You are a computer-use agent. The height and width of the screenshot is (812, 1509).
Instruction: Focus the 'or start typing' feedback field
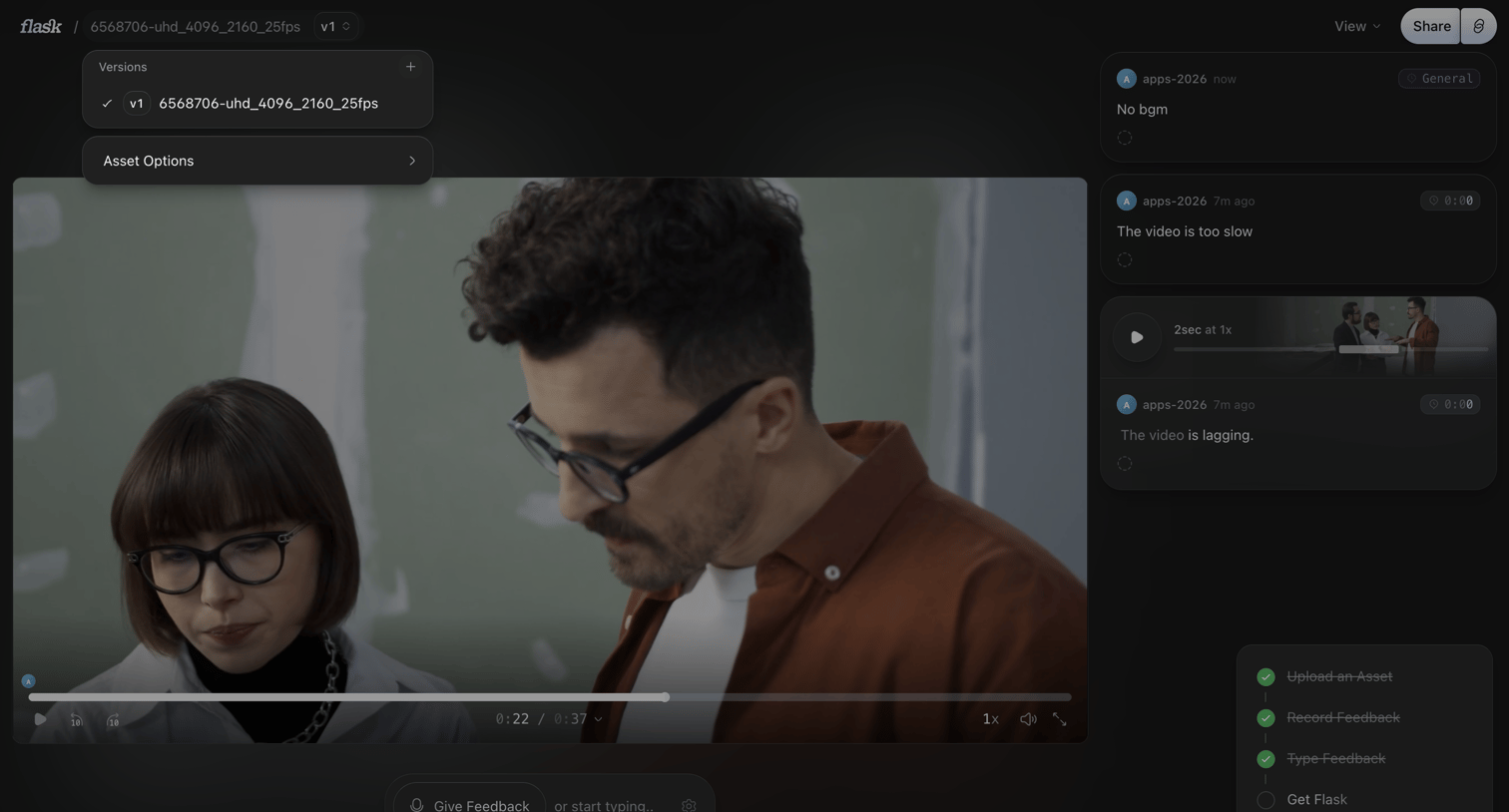point(604,805)
